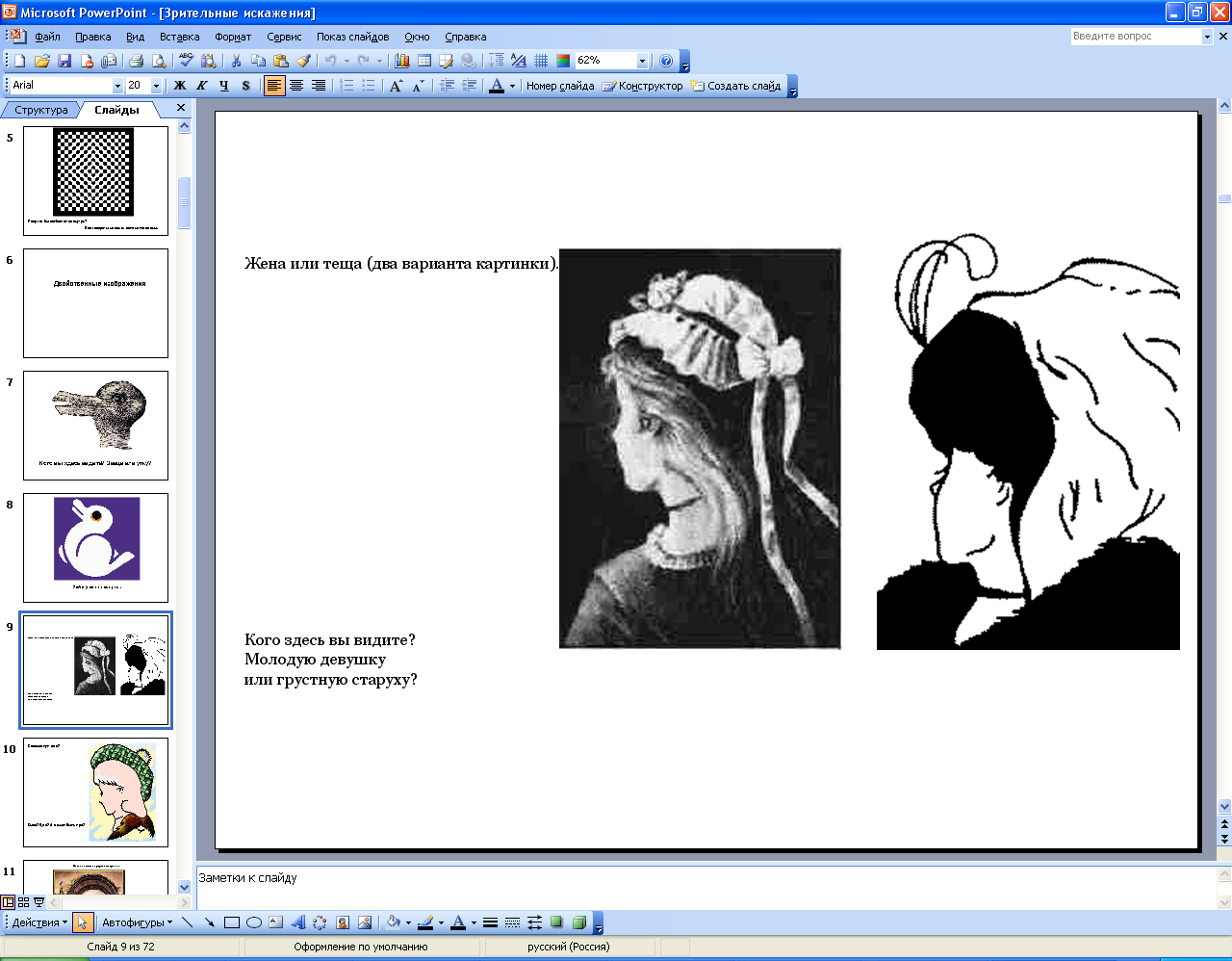The height and width of the screenshot is (961, 1232).
Task: Select slide 7 duck-rabbit thumbnail
Action: point(95,426)
